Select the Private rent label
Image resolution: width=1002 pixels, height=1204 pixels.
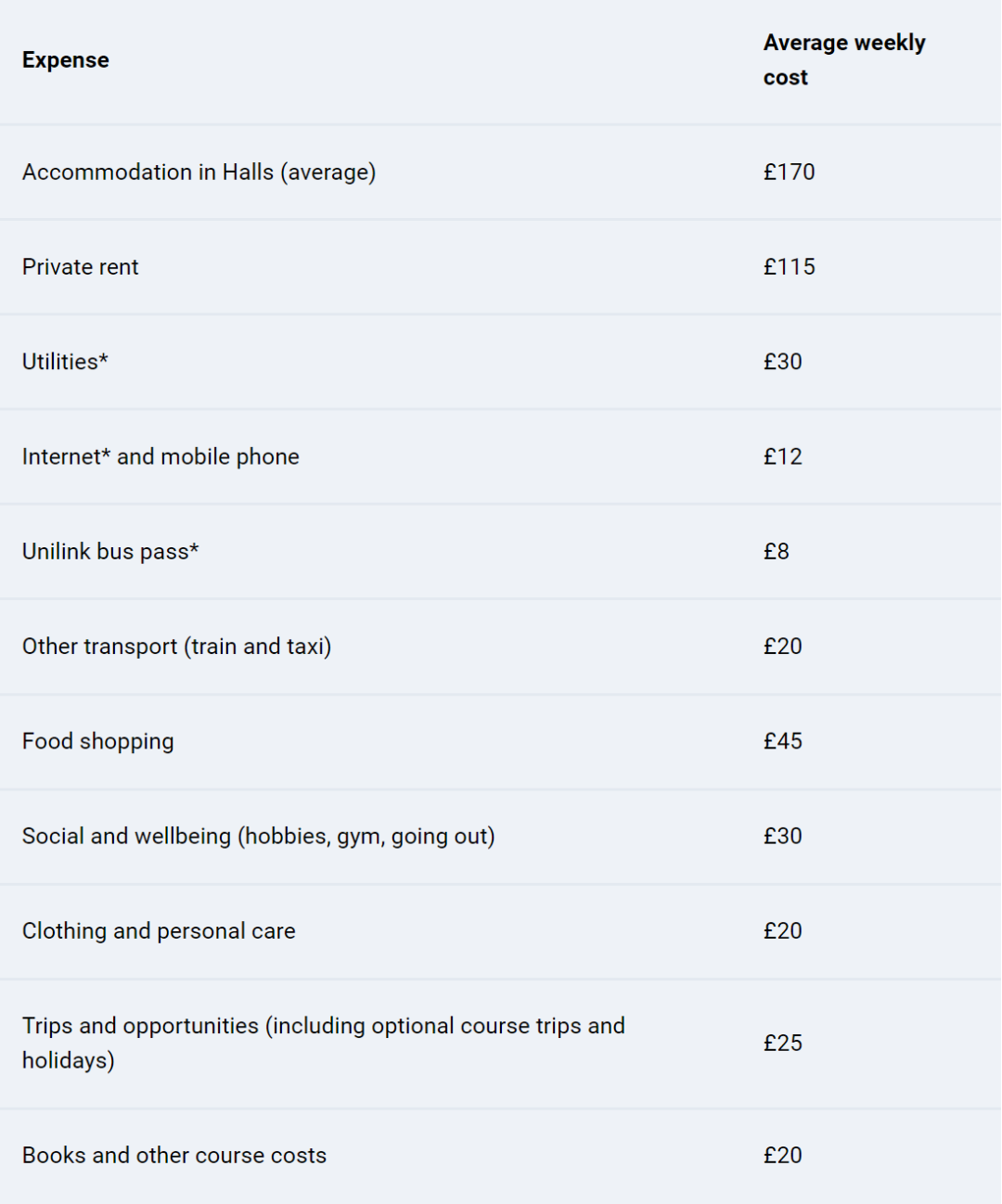81,267
